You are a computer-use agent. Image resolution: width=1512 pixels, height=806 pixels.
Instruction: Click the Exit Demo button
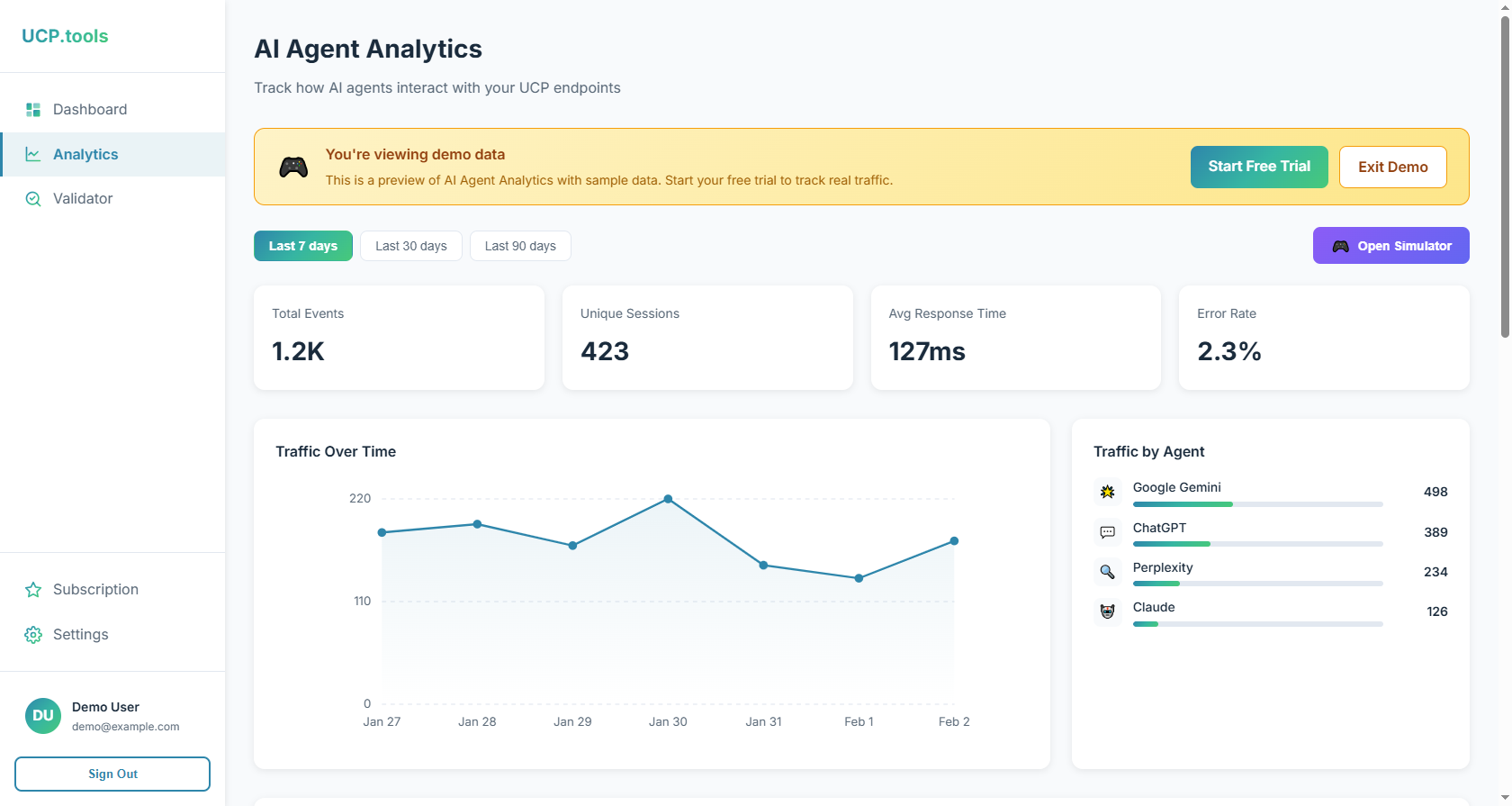(x=1392, y=167)
